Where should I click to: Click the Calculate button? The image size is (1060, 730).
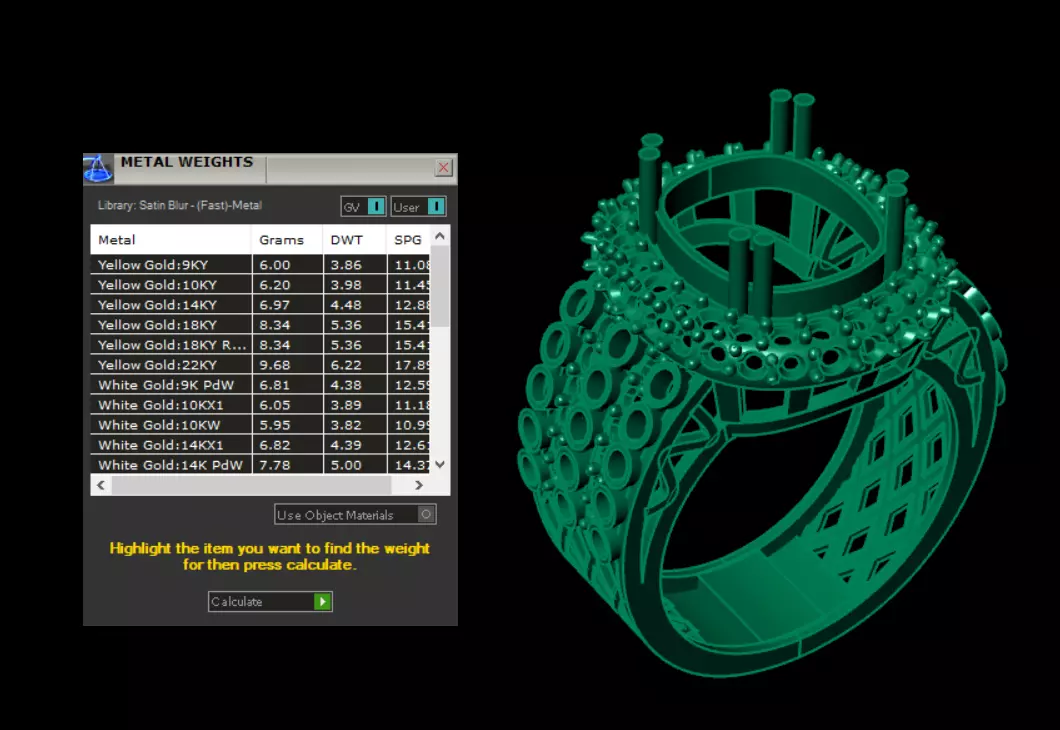pos(270,602)
